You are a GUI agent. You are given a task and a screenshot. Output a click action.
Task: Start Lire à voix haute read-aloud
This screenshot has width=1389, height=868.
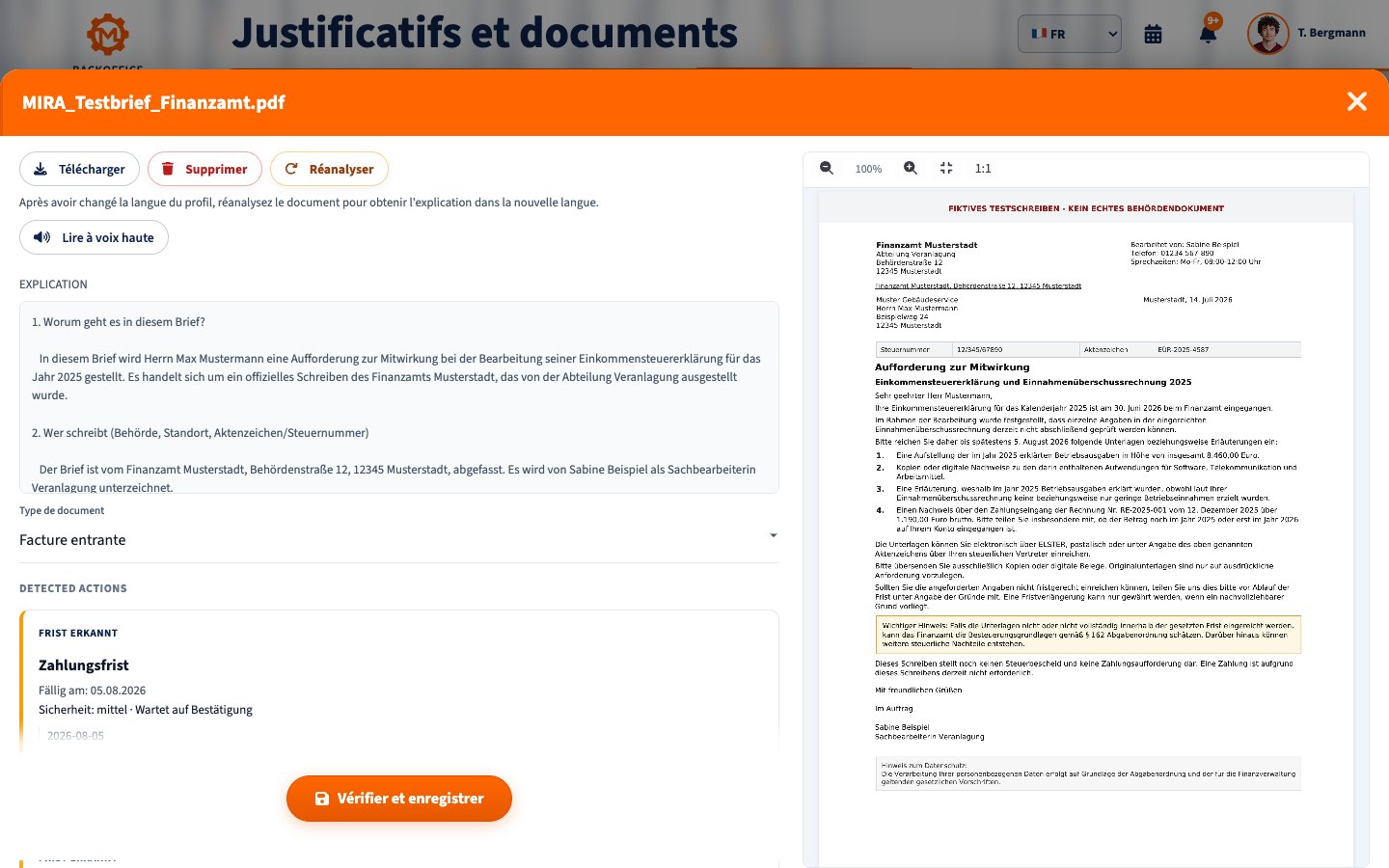click(x=94, y=237)
